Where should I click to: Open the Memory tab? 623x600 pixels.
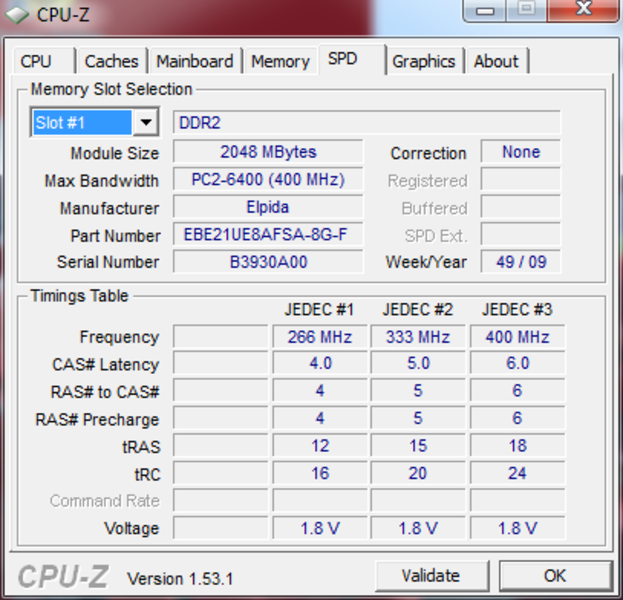point(281,61)
